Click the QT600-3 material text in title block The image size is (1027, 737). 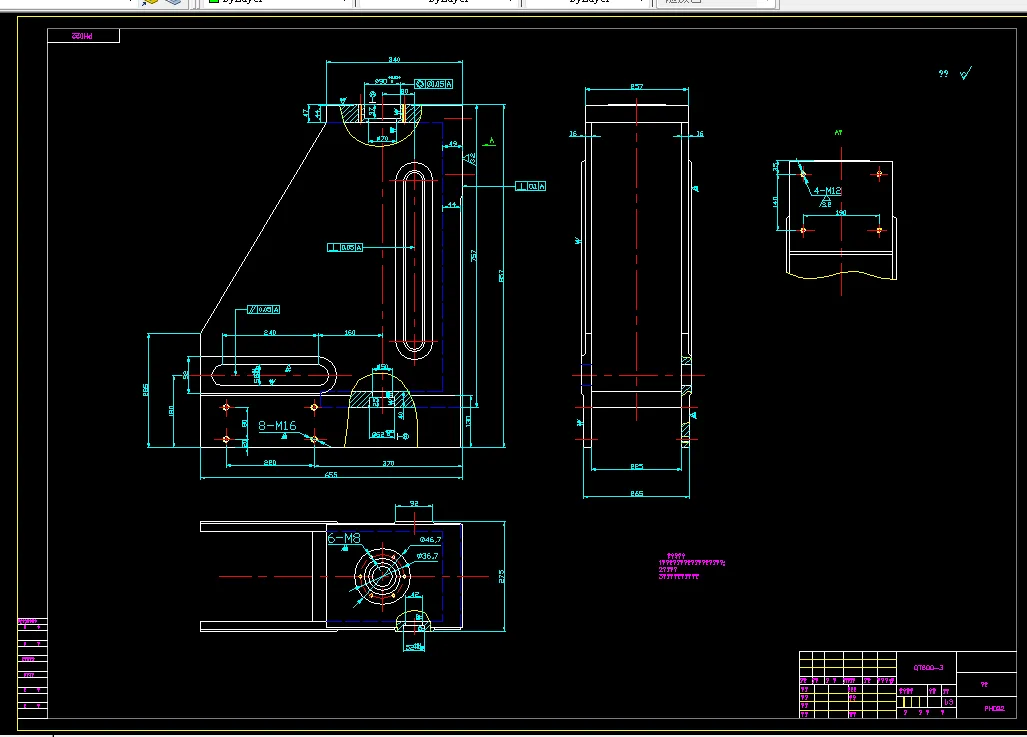(928, 668)
